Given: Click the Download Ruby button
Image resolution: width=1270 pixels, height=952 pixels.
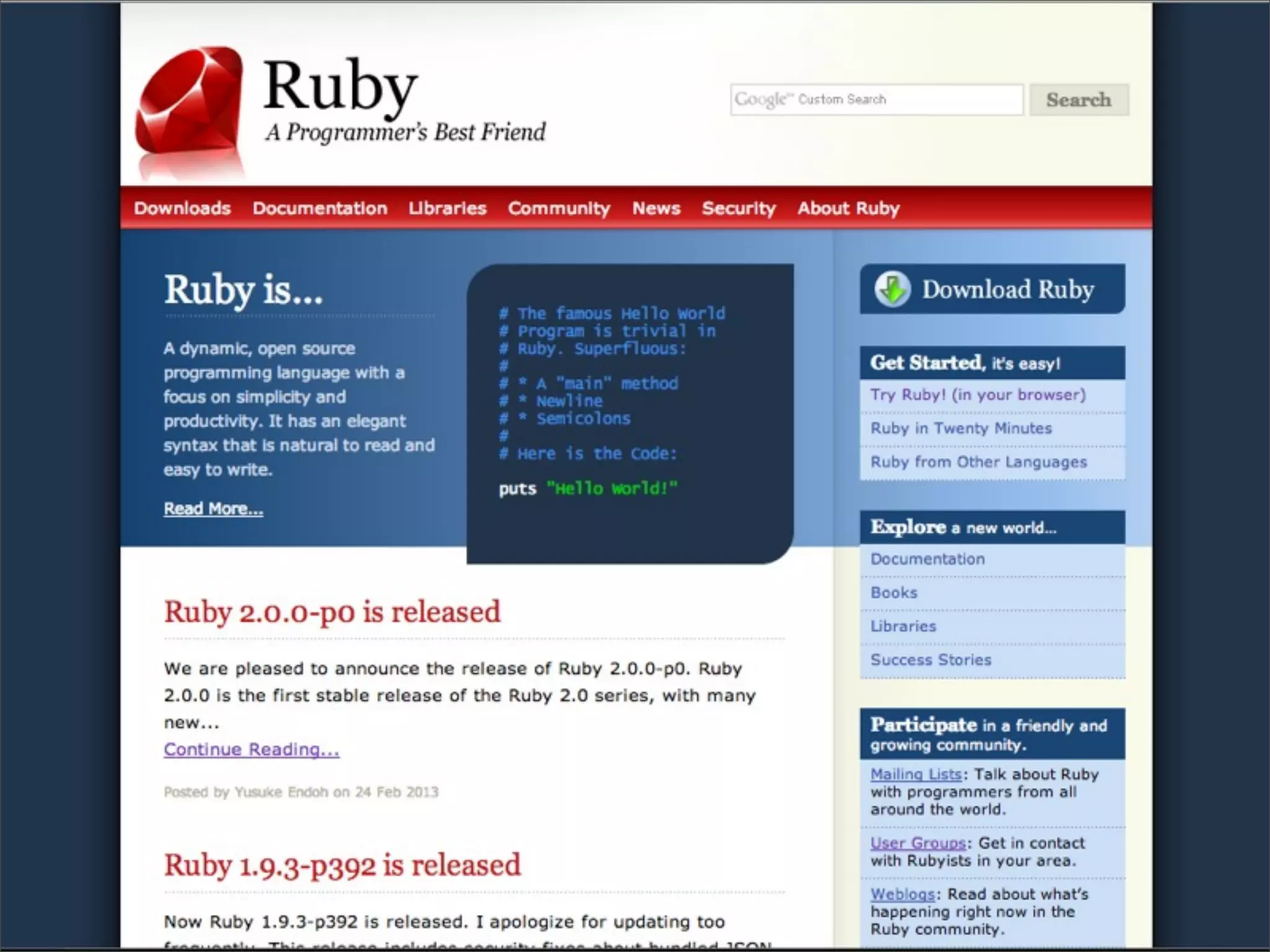Looking at the screenshot, I should 1007,289.
